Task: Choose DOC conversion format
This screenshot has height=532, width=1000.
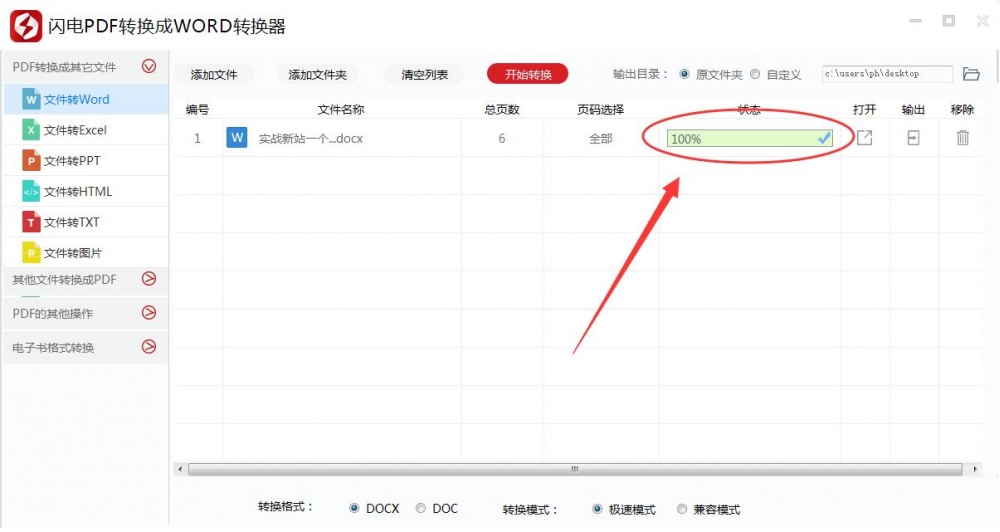Action: pyautogui.click(x=420, y=508)
